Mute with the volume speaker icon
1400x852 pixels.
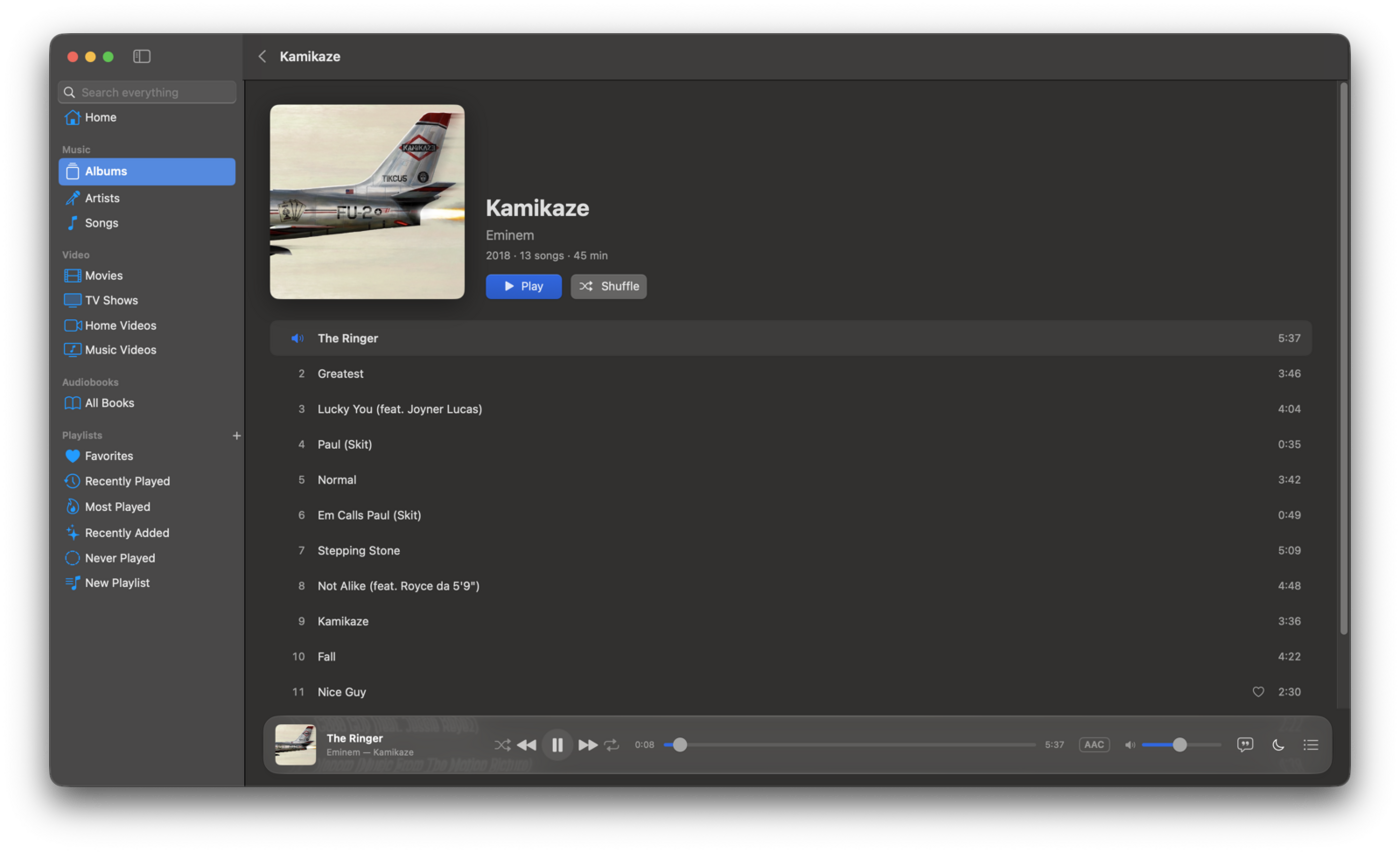coord(1130,745)
